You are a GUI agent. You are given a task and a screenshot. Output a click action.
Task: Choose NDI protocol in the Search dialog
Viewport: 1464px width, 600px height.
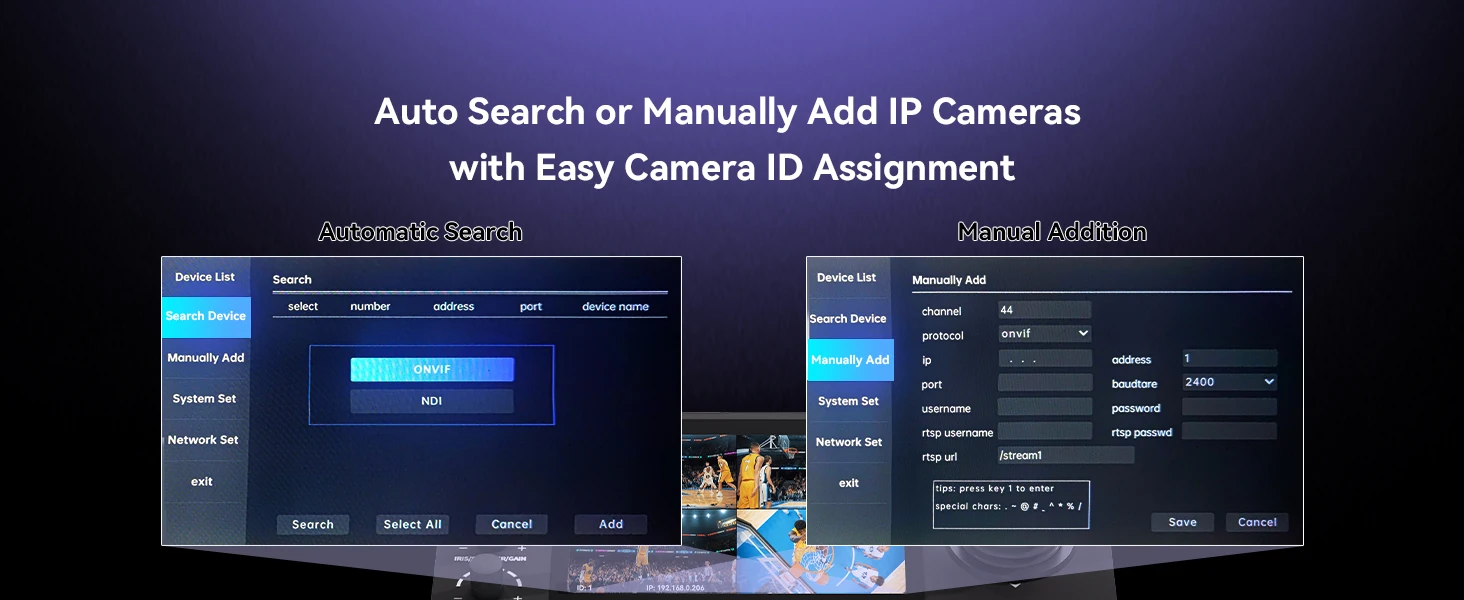pyautogui.click(x=432, y=401)
